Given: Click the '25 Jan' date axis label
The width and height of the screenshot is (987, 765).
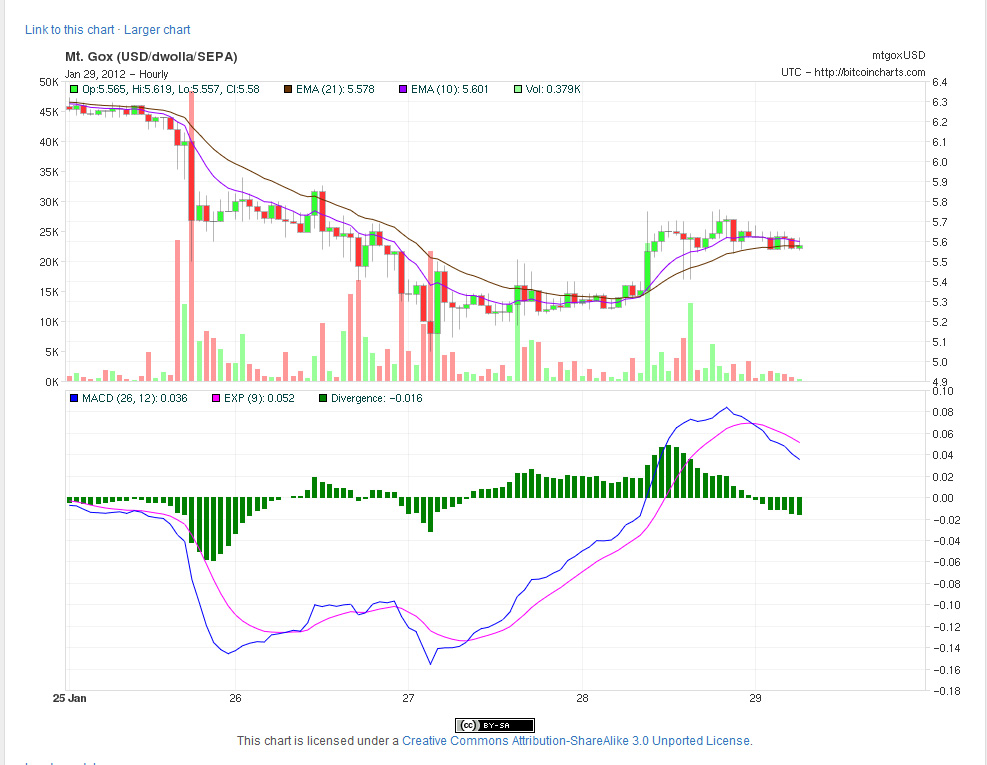Looking at the screenshot, I should pyautogui.click(x=69, y=698).
